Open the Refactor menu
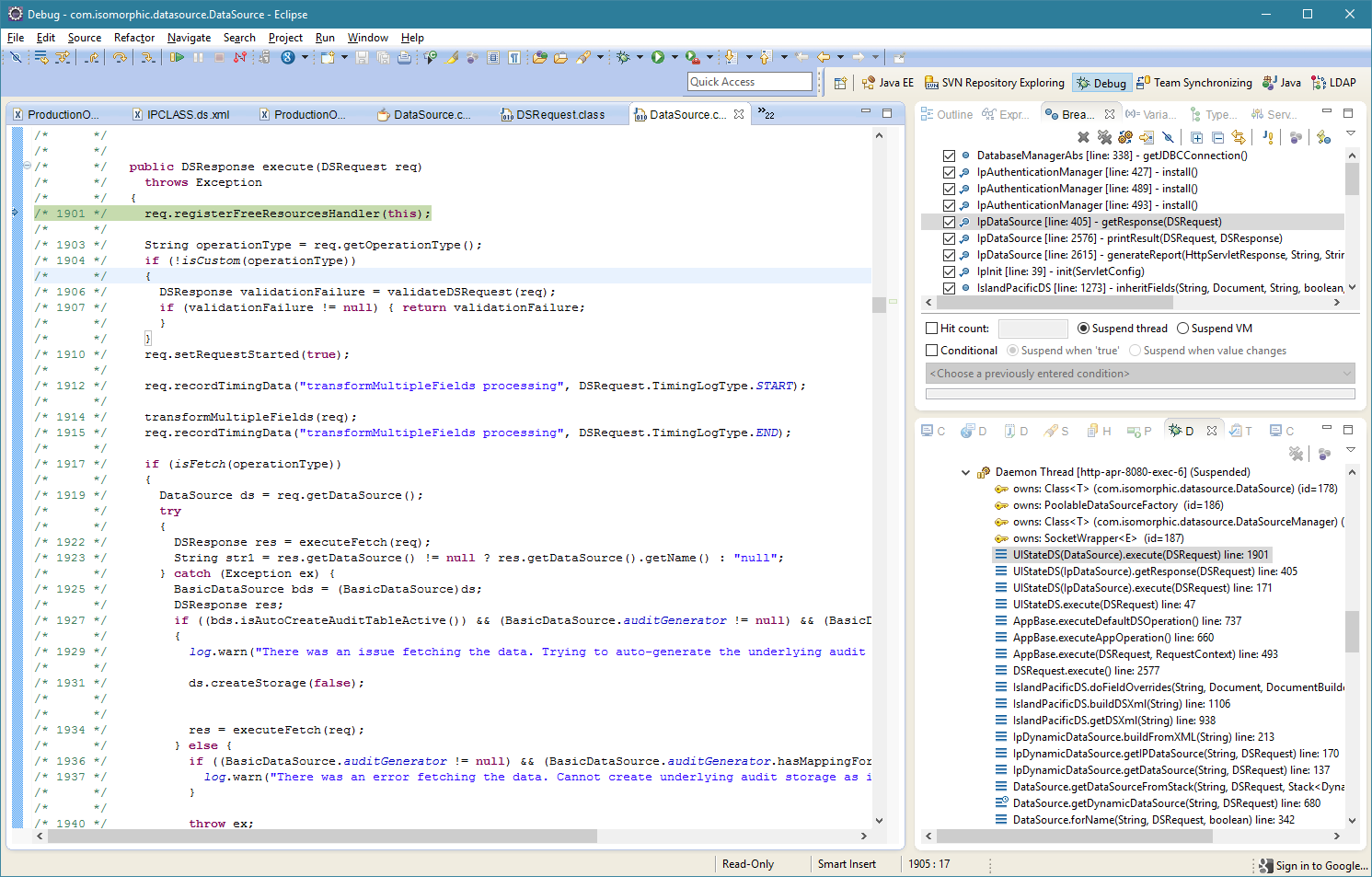This screenshot has height=877, width=1372. [x=134, y=38]
